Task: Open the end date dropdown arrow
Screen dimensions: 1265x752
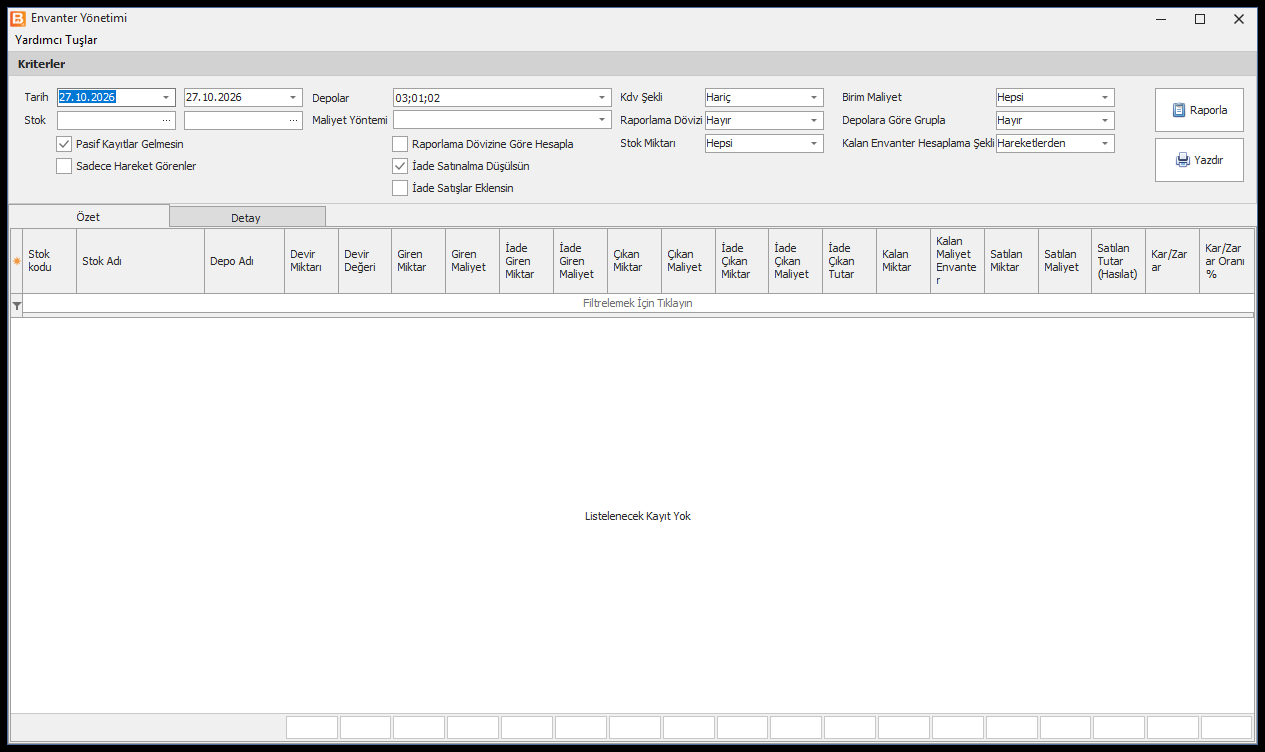Action: point(293,98)
